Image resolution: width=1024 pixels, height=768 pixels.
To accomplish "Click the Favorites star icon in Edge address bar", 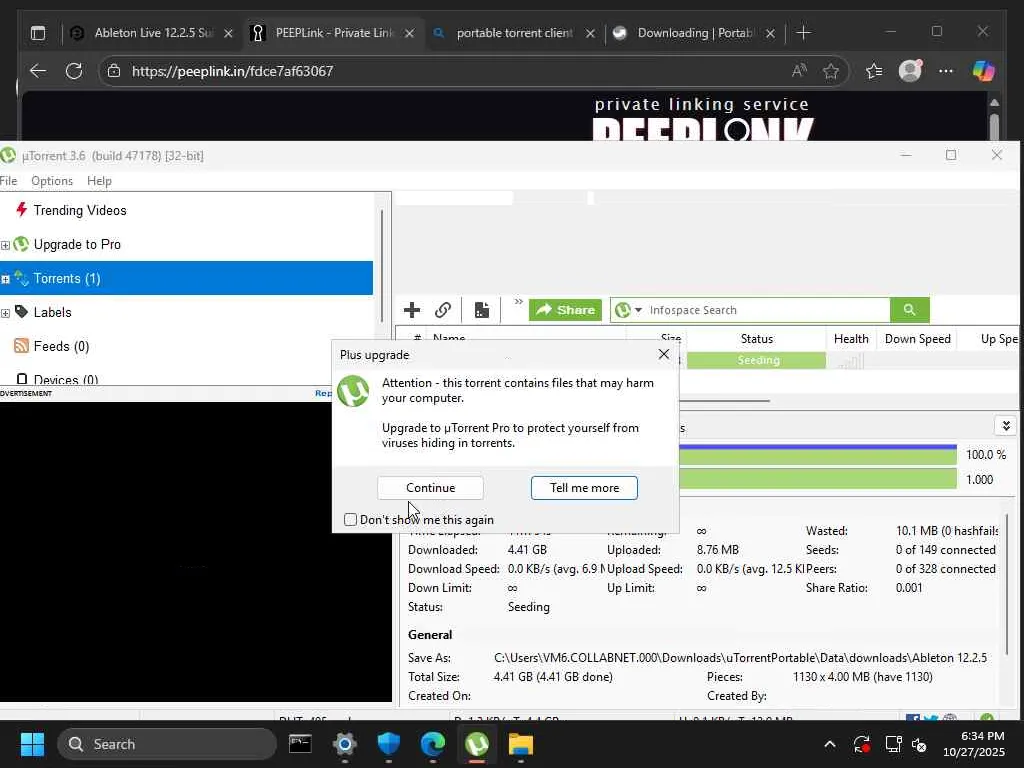I will tap(831, 71).
